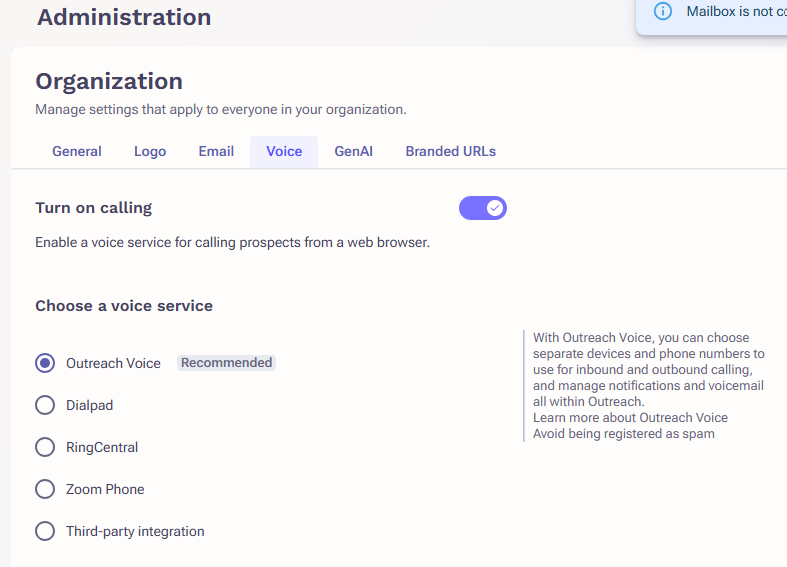Choose Zoom Phone voice service
The image size is (787, 567).
click(x=45, y=489)
